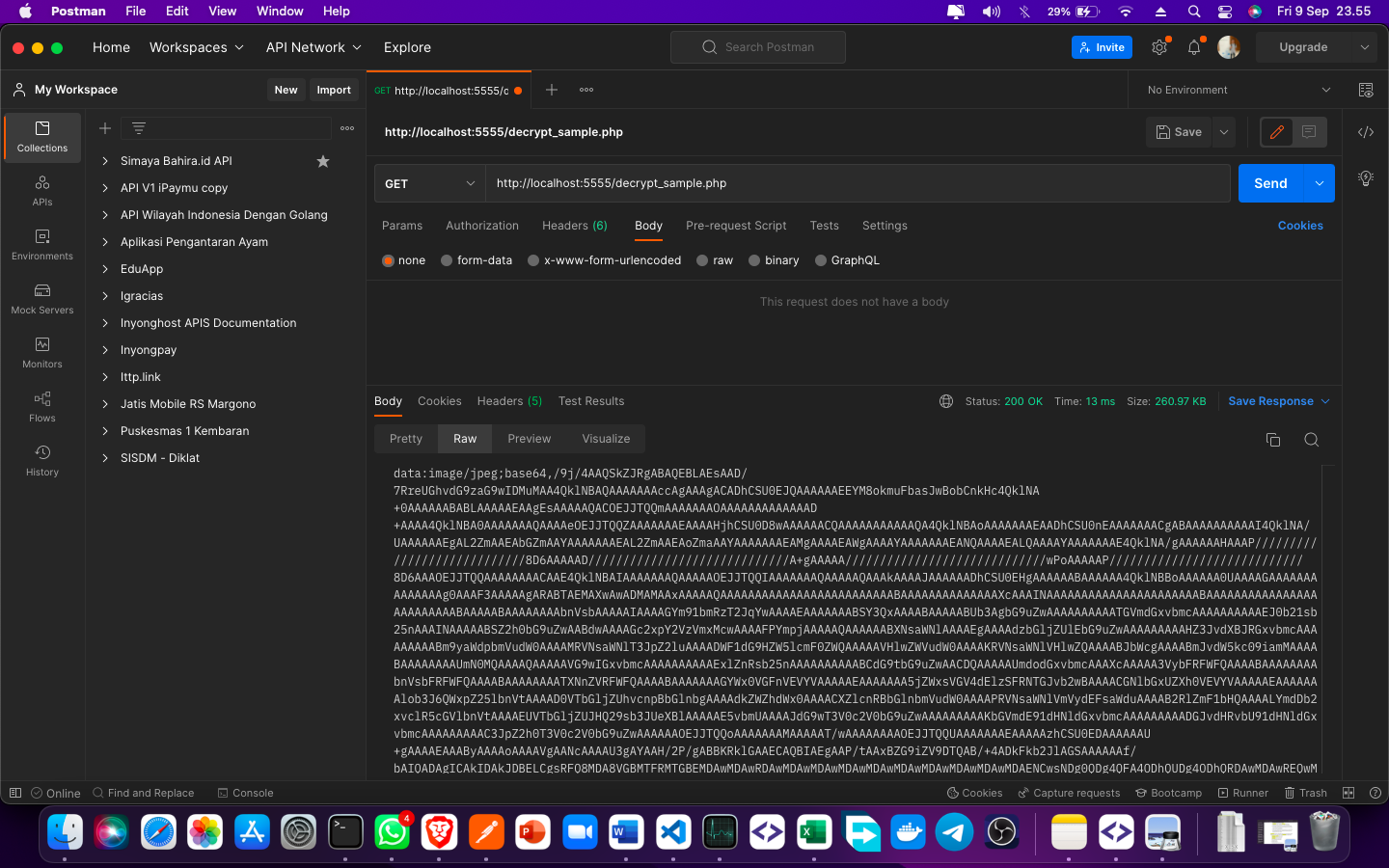Select the form-data body type radio

447,260
